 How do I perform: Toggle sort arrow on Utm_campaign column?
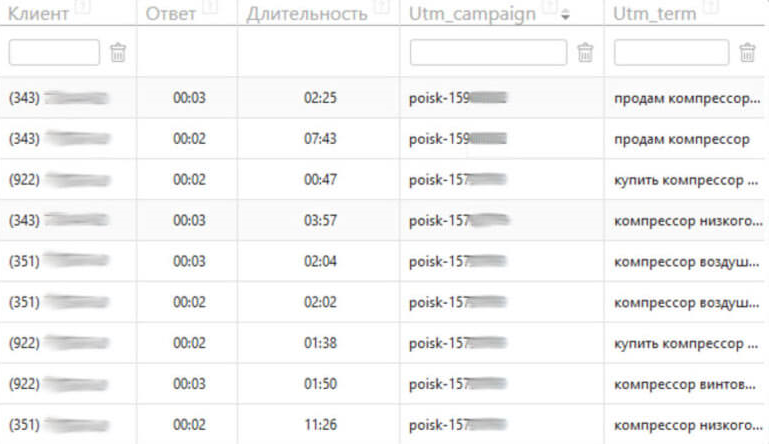pyautogui.click(x=566, y=15)
